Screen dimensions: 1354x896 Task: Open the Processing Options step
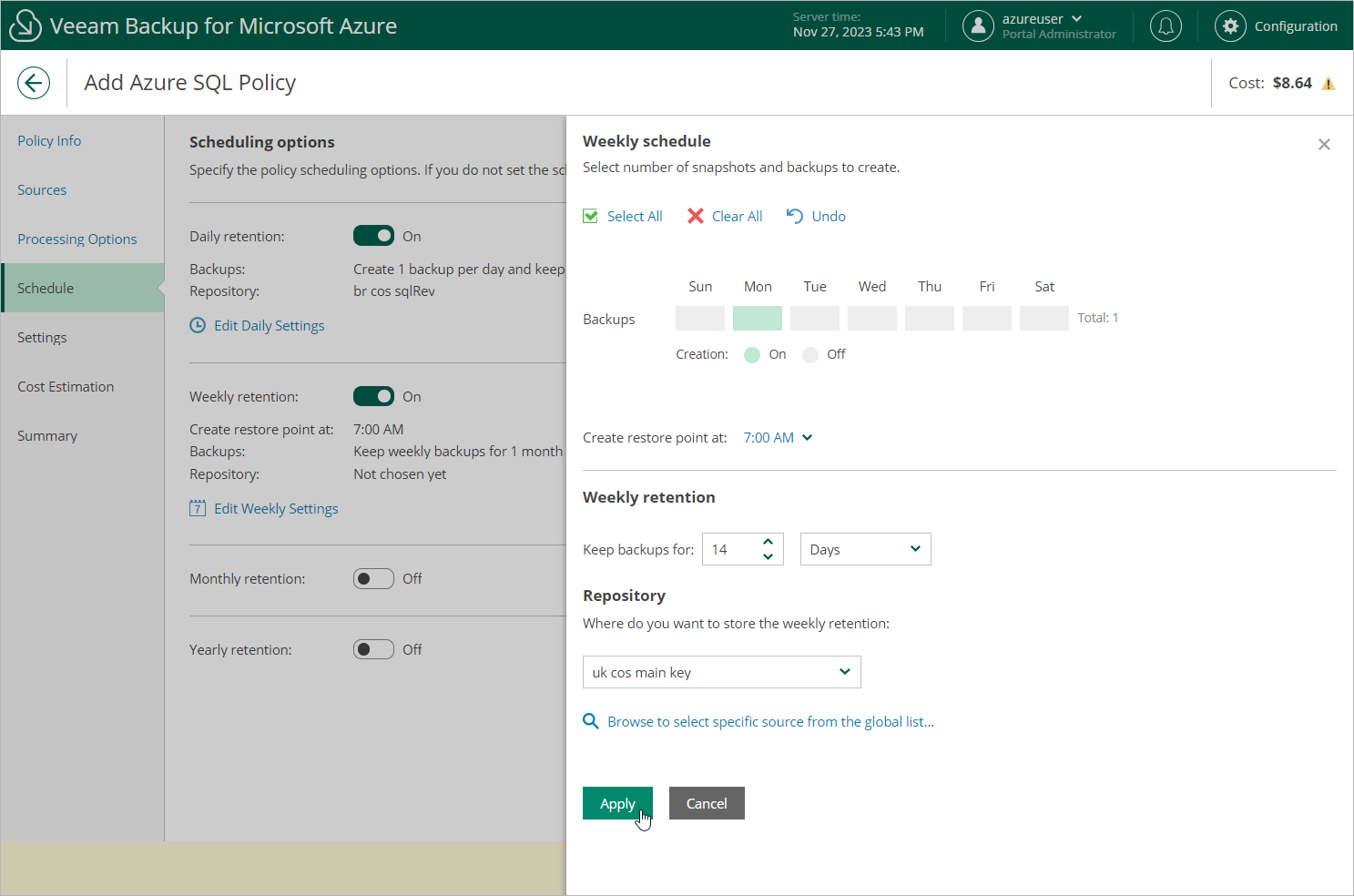(77, 239)
